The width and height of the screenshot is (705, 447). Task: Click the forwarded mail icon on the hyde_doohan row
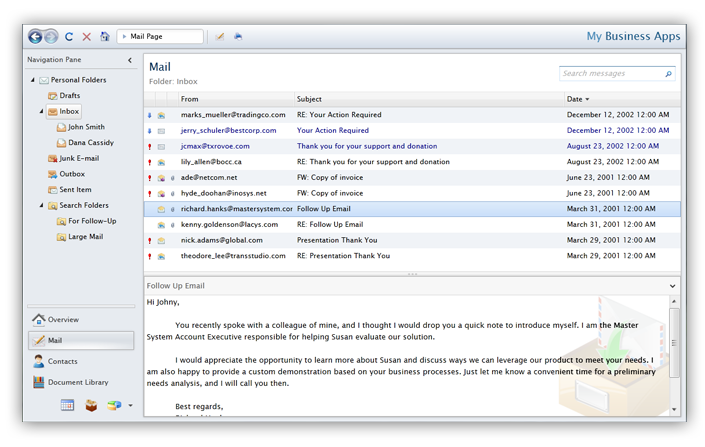point(161,194)
